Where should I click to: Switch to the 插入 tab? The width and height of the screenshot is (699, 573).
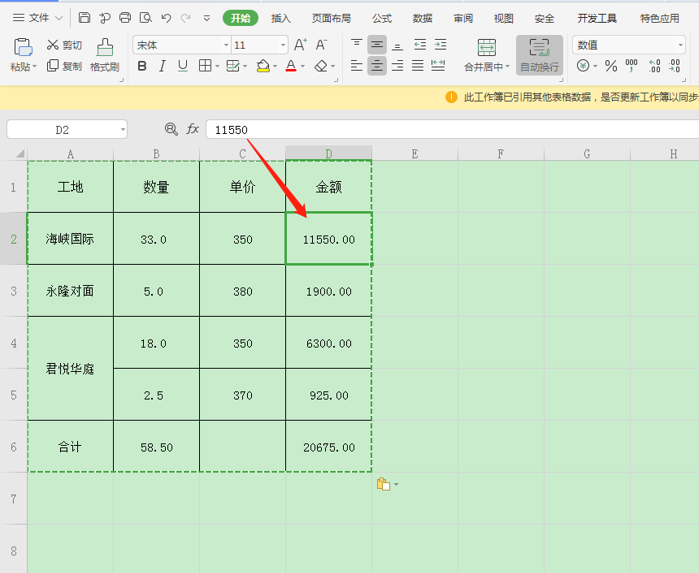click(x=281, y=18)
